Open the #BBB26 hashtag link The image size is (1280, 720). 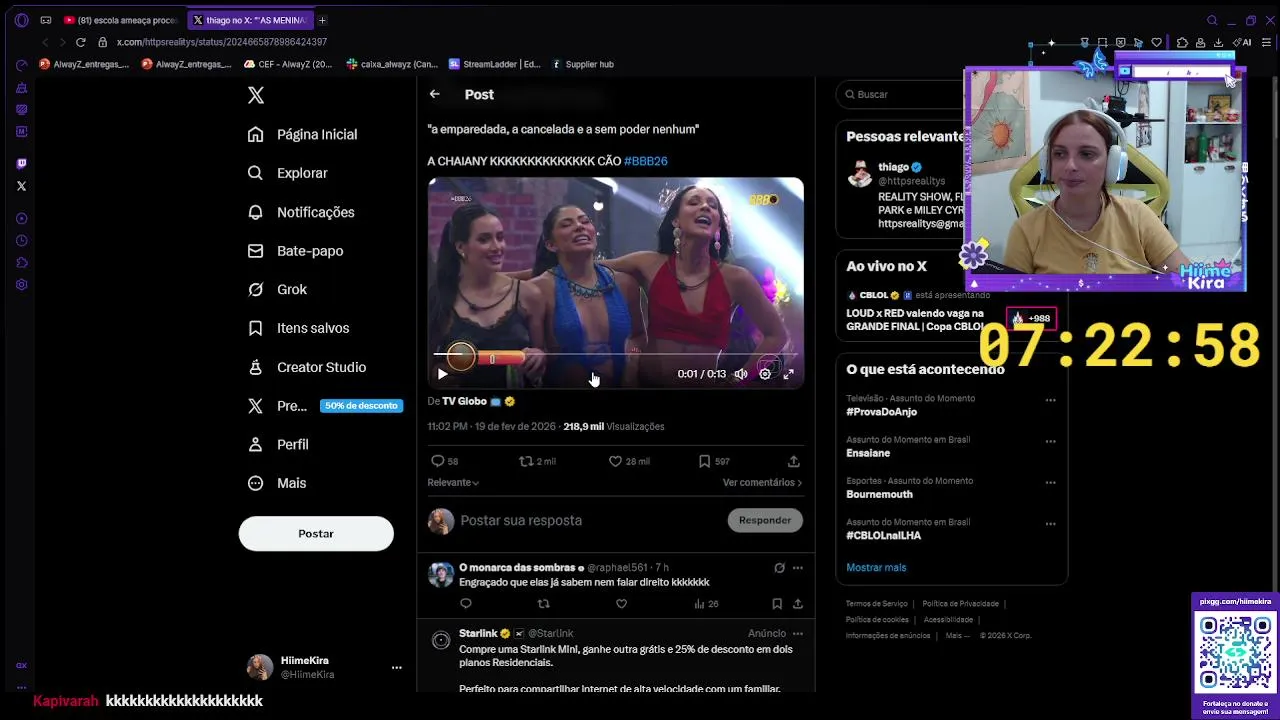[x=646, y=161]
